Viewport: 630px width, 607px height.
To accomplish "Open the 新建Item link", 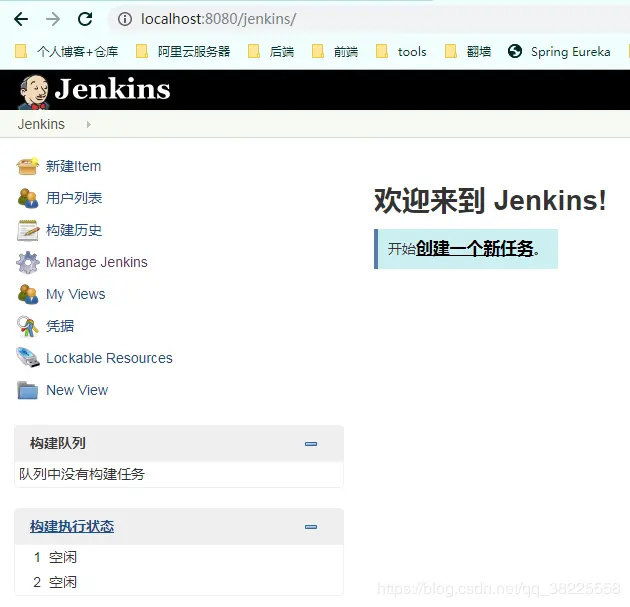I will coord(73,166).
